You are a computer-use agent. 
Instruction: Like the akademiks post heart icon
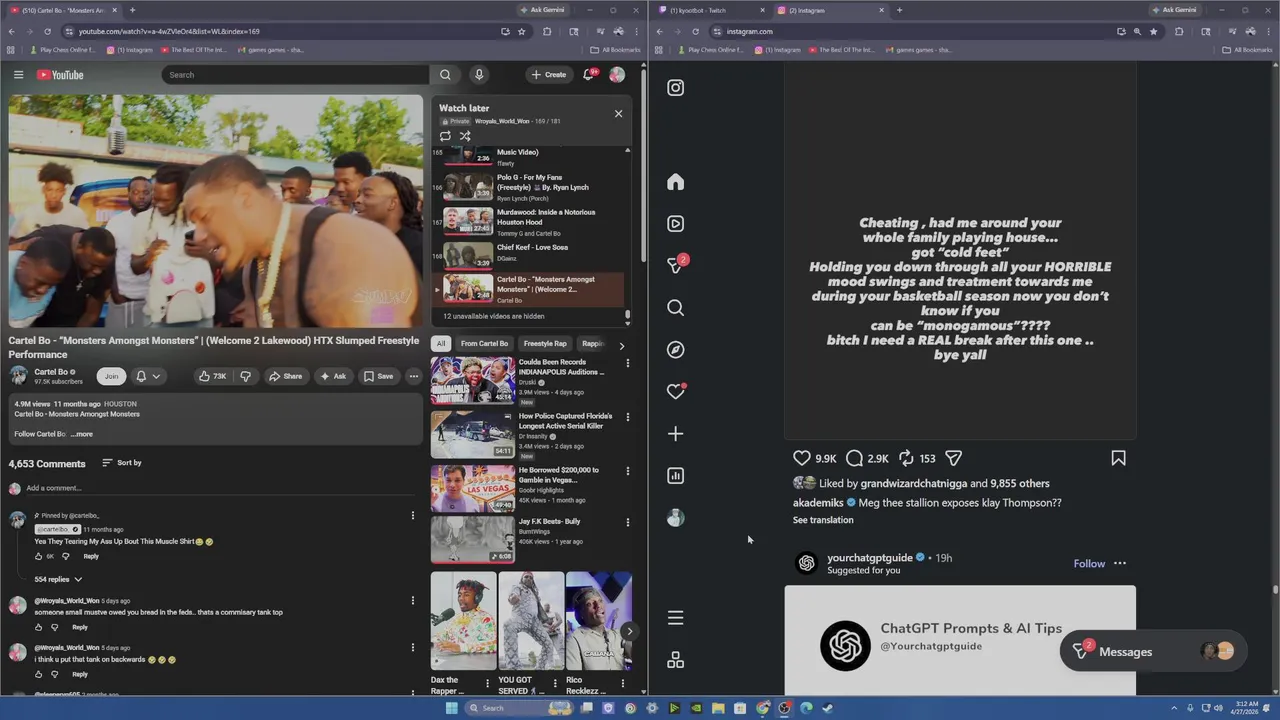pos(802,458)
